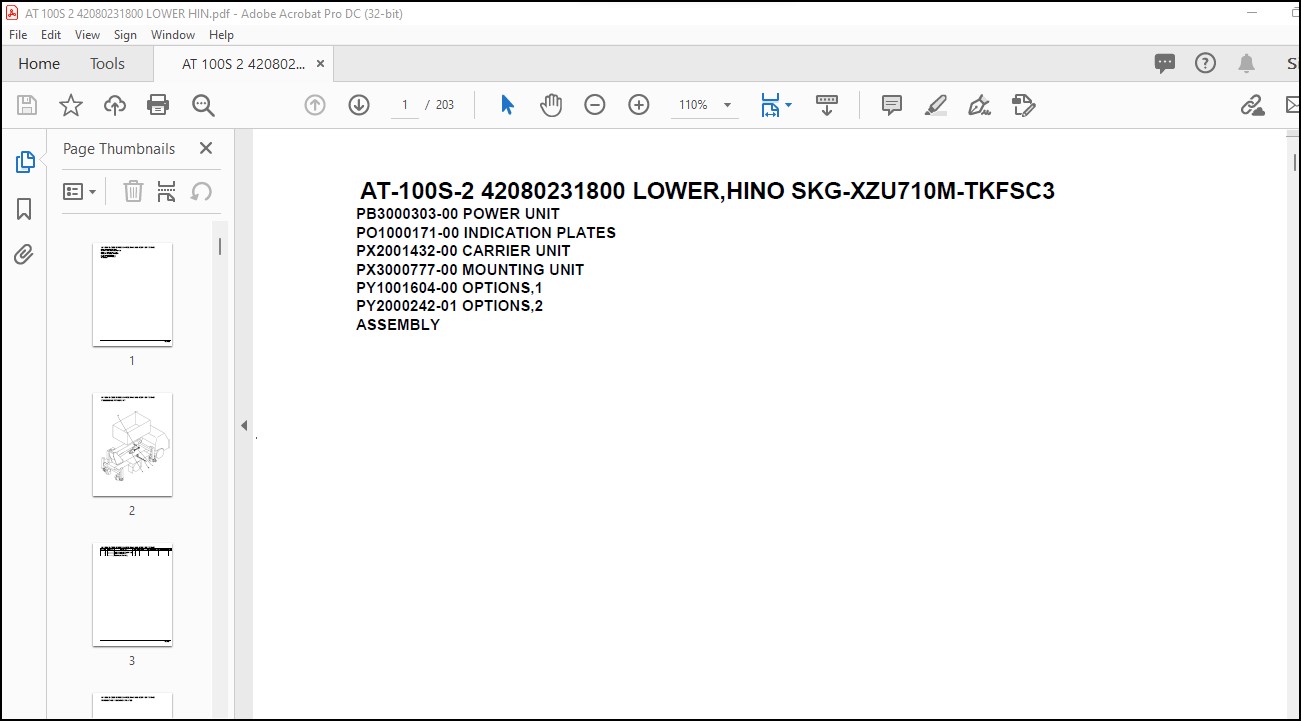Zoom out with the minus button

tap(595, 105)
